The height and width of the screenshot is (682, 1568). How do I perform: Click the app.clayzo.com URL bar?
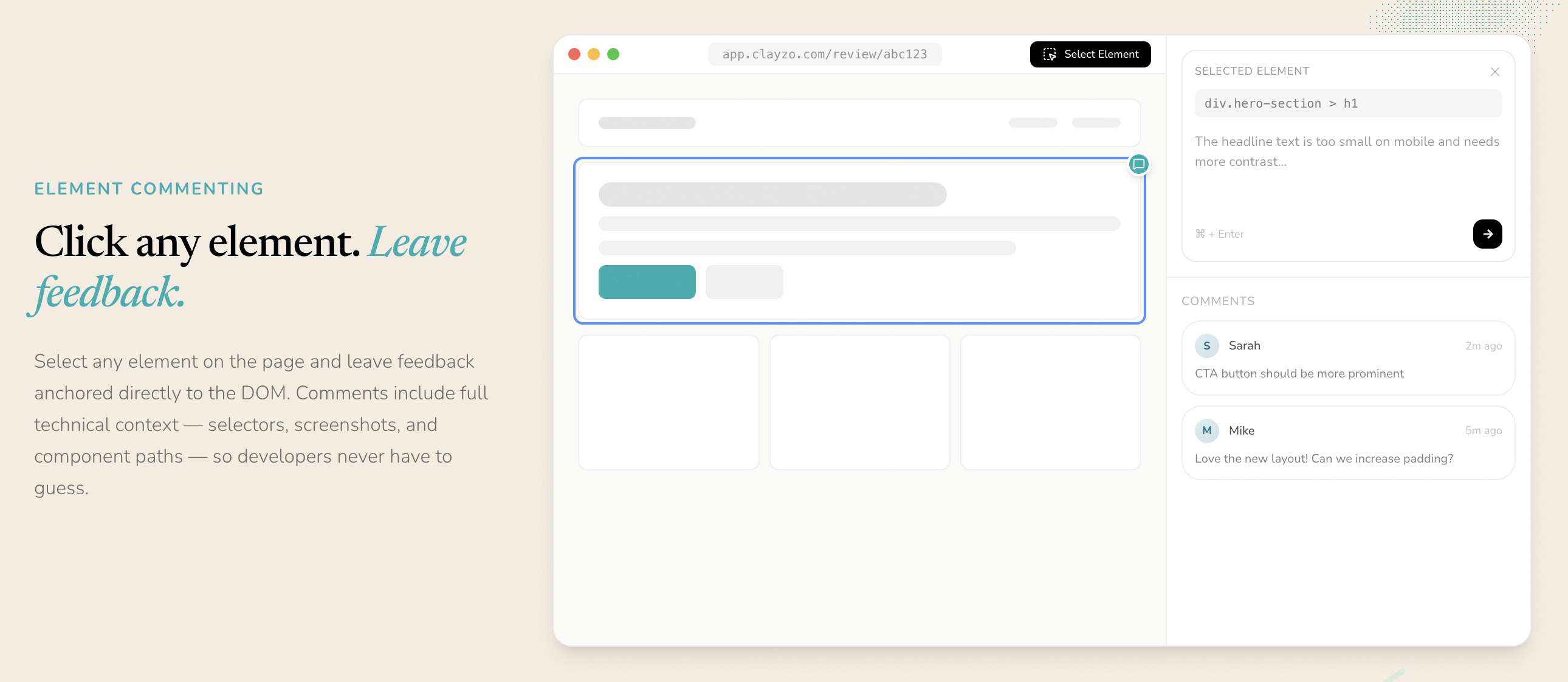[x=824, y=54]
